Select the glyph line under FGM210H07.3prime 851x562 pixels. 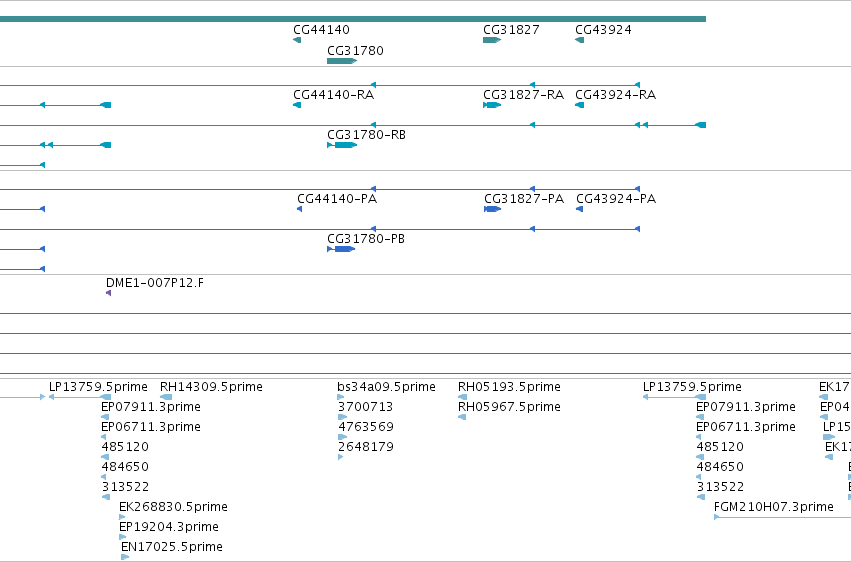coord(782,518)
